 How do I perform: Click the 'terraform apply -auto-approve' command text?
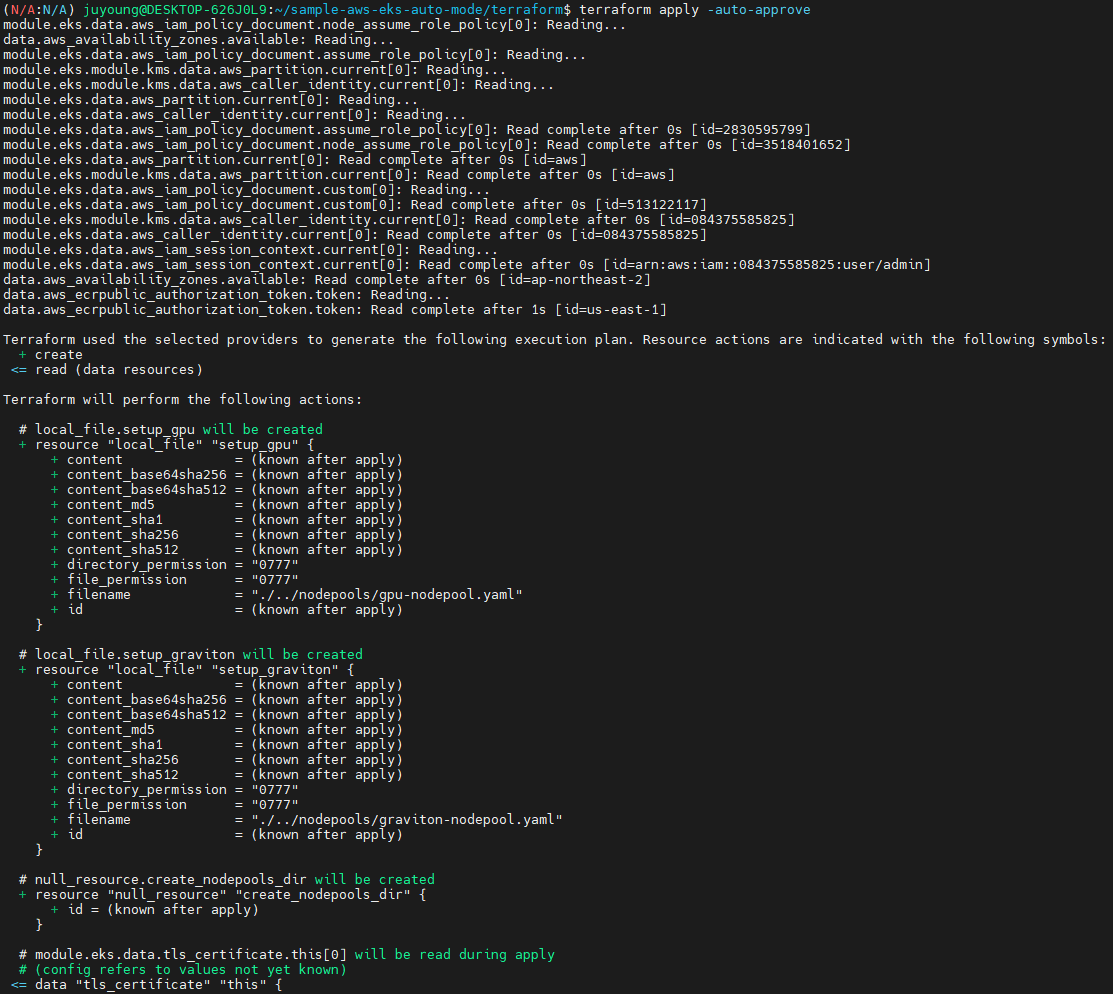pos(694,10)
